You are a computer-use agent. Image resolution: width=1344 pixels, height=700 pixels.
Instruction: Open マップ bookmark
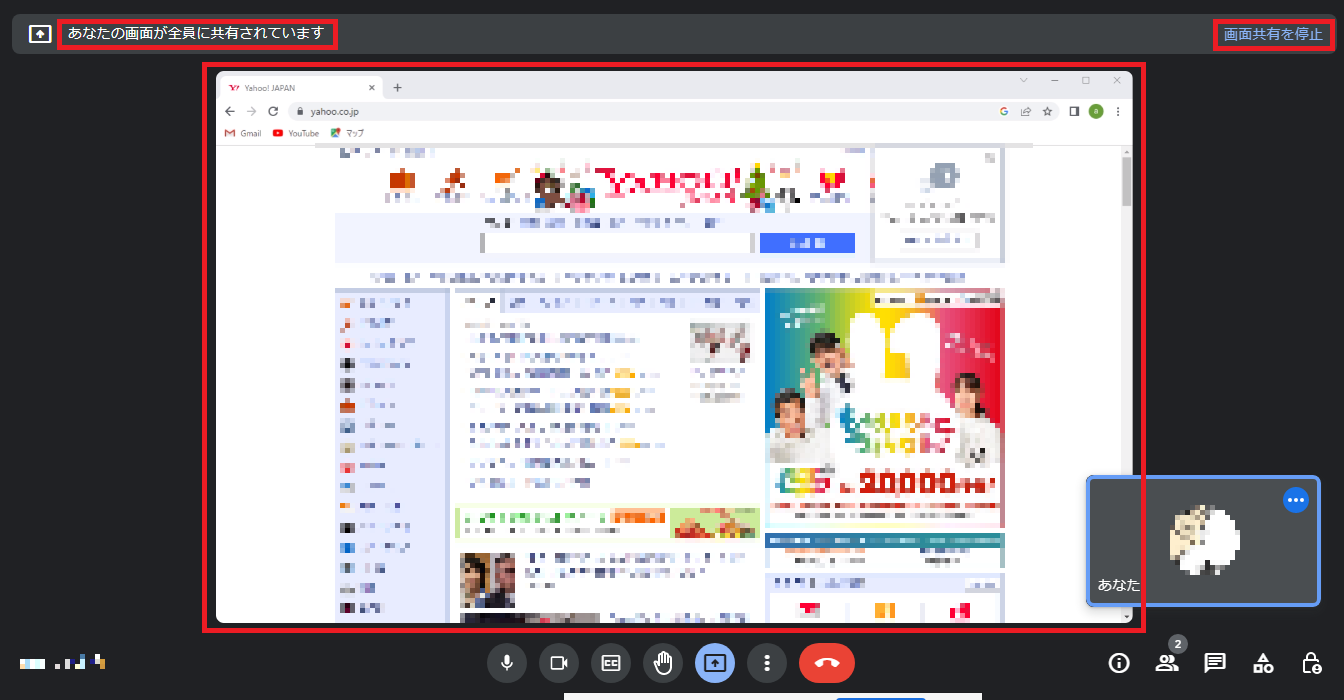coord(349,133)
